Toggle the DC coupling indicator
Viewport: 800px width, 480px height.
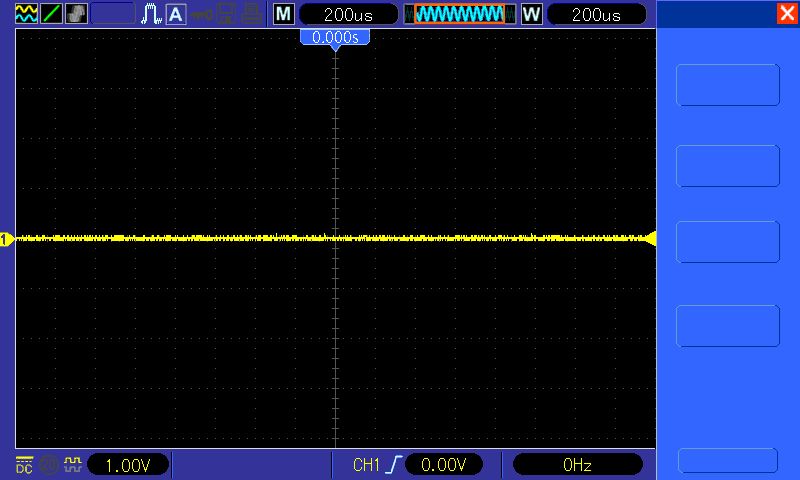24,464
